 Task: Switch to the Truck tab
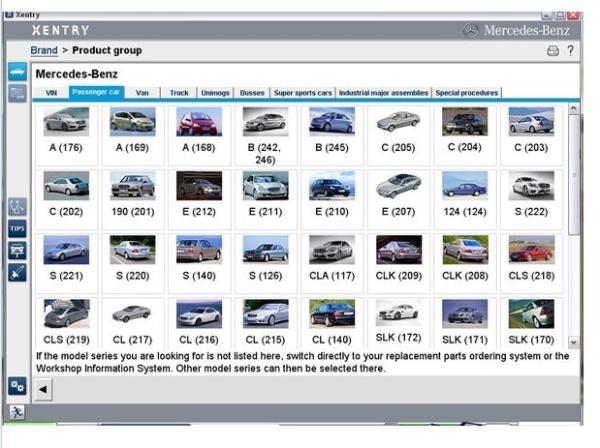click(x=179, y=93)
